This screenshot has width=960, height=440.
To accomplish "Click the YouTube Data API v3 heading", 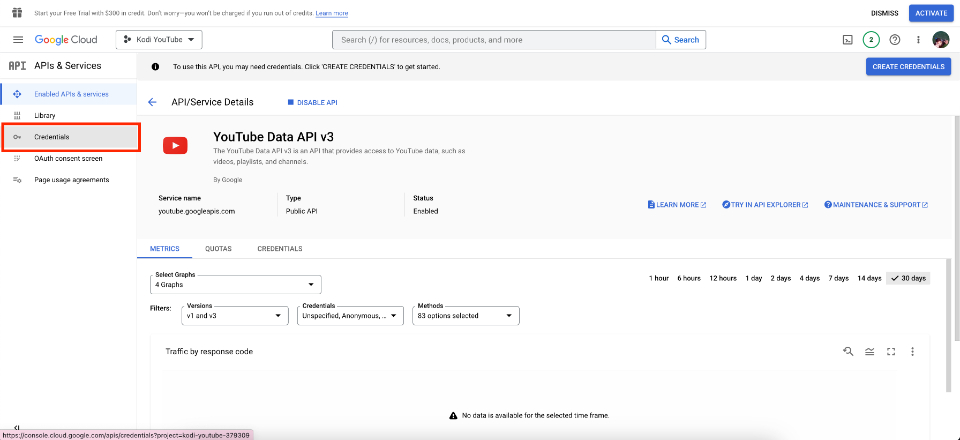I will (x=273, y=136).
